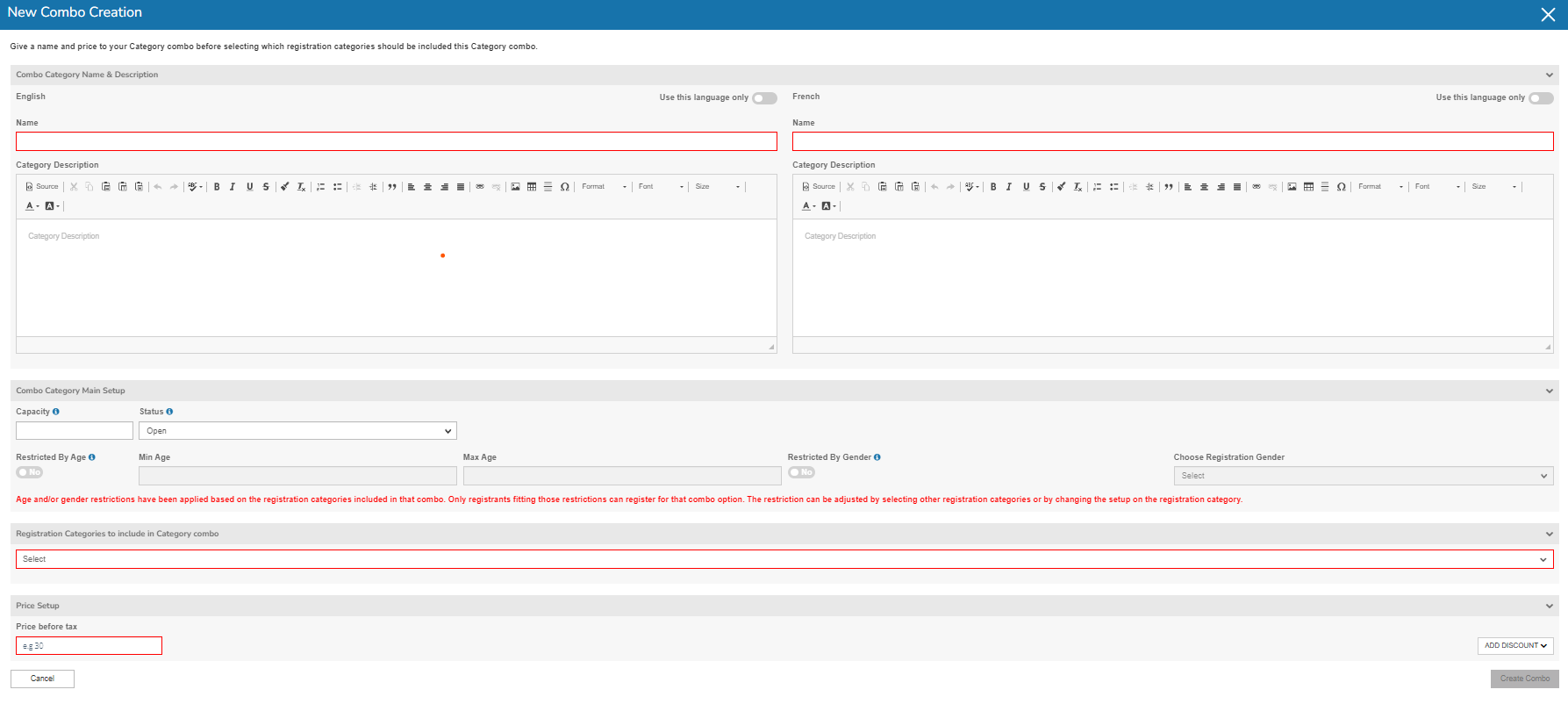Screen dimensions: 1568x704
Task: Switch the English editor to Source view
Action: [42, 187]
